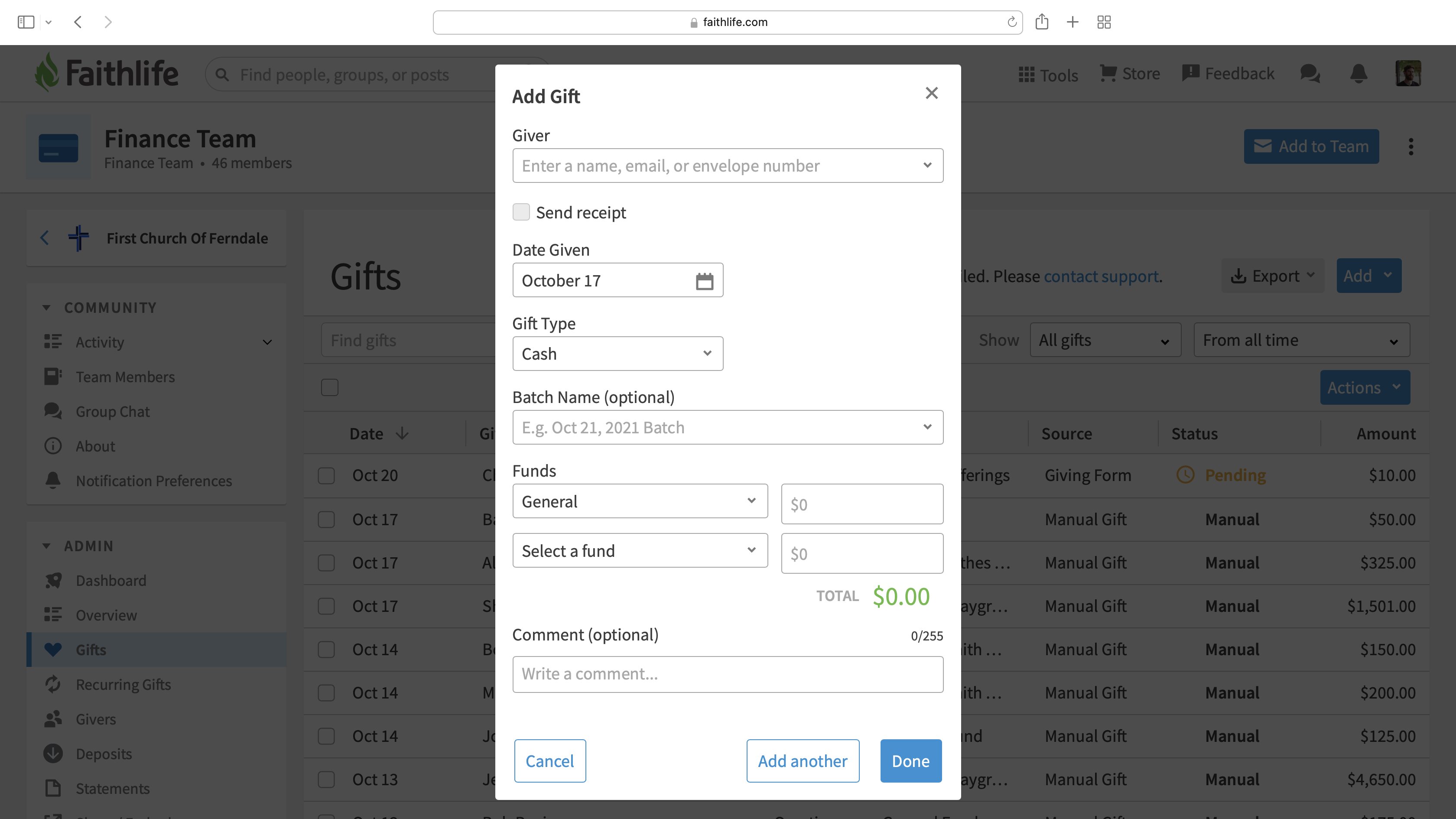
Task: Select Gifts in admin sidebar
Action: [157, 650]
